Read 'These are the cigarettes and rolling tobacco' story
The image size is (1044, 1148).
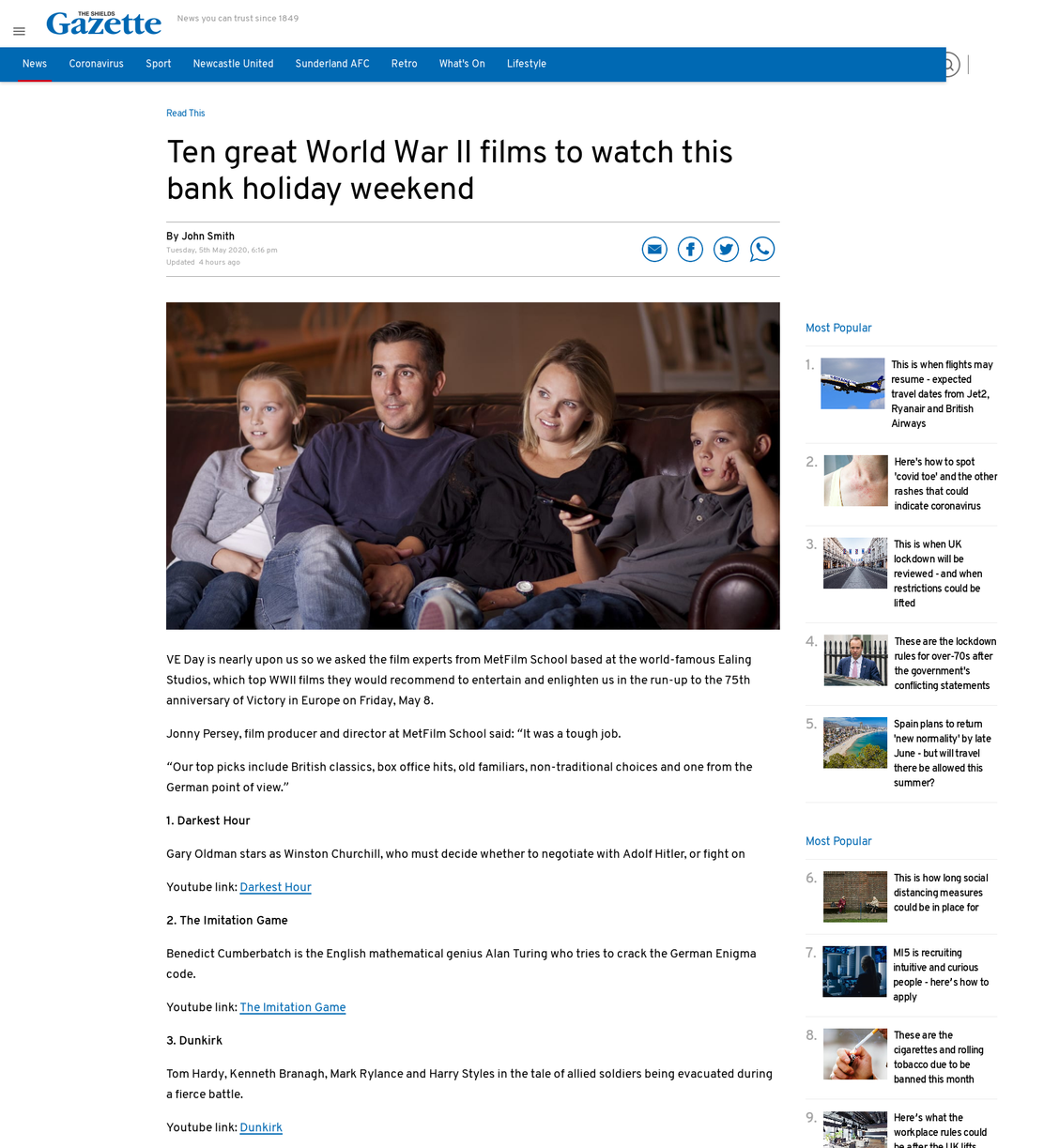tap(939, 1057)
